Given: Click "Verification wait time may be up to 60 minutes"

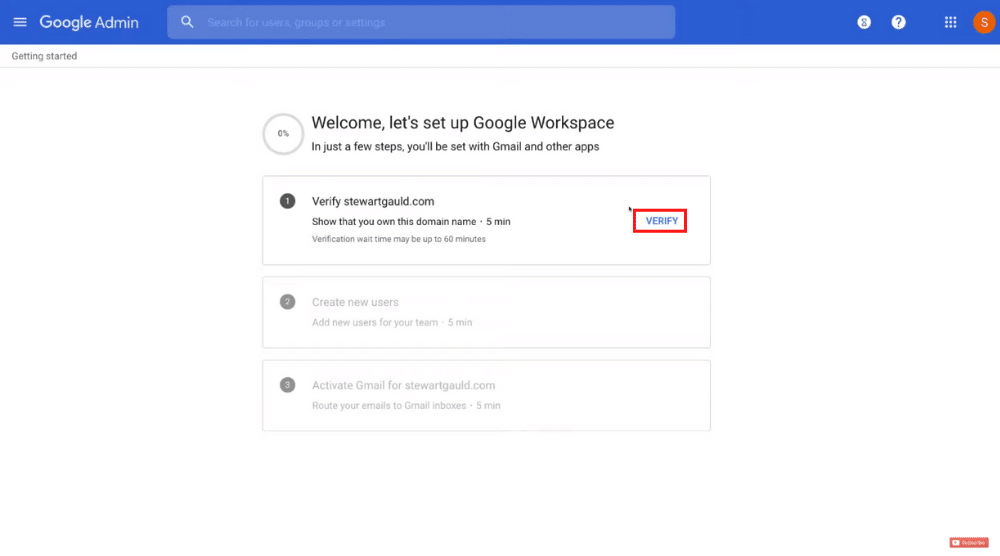Looking at the screenshot, I should click(x=399, y=239).
